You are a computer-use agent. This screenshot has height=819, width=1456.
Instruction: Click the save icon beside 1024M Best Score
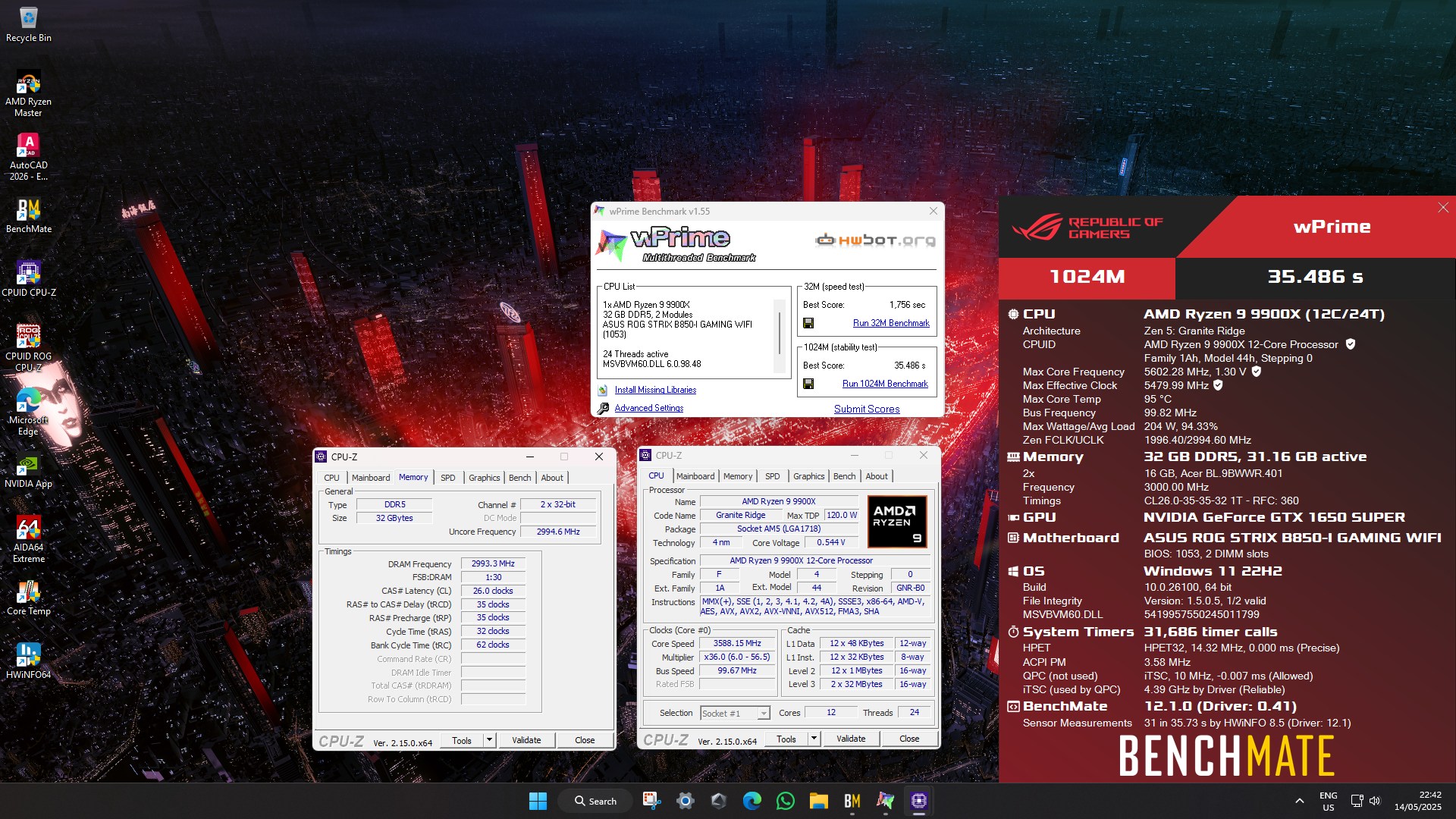click(808, 384)
